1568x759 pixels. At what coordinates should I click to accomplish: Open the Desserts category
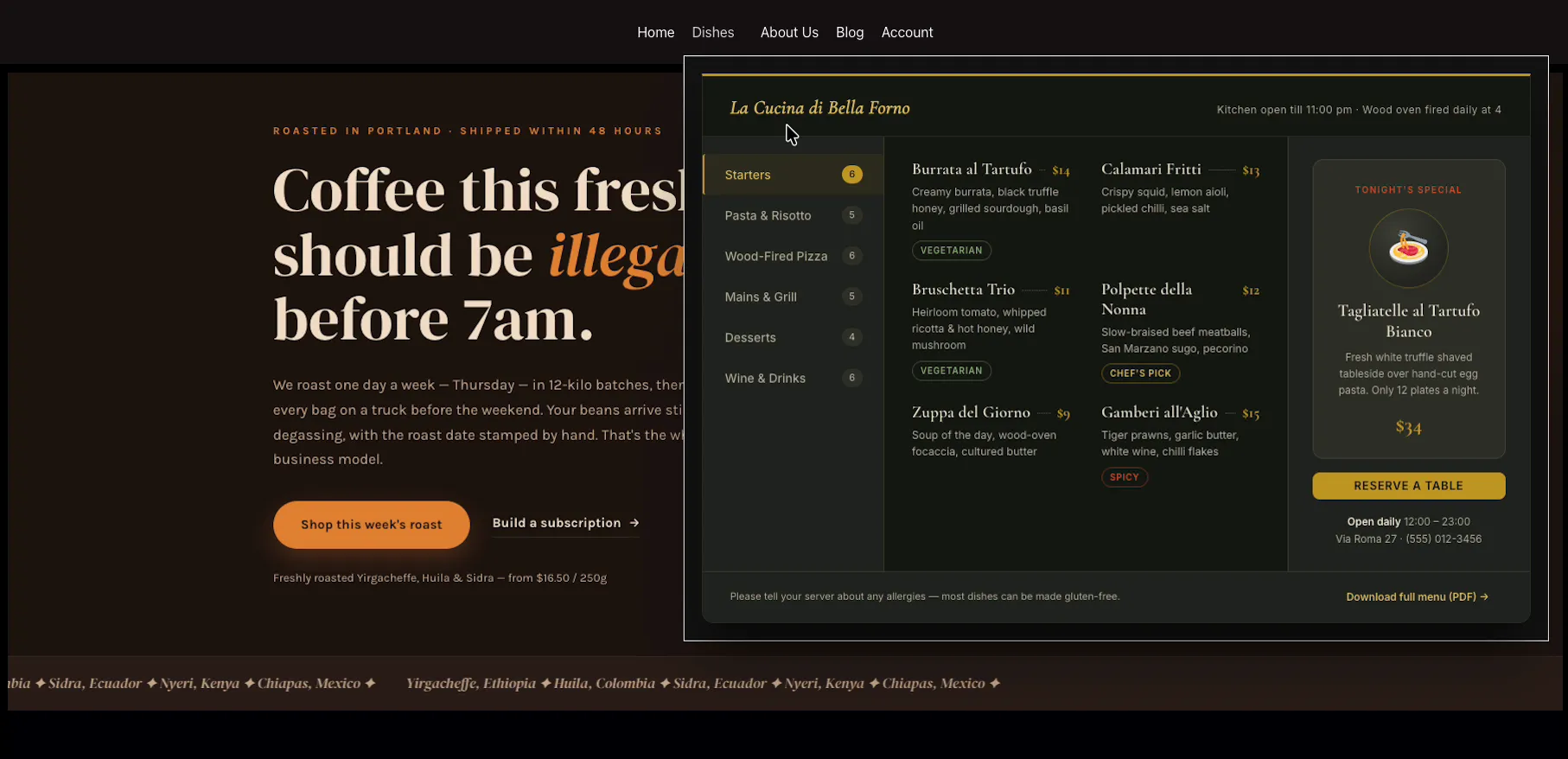793,337
